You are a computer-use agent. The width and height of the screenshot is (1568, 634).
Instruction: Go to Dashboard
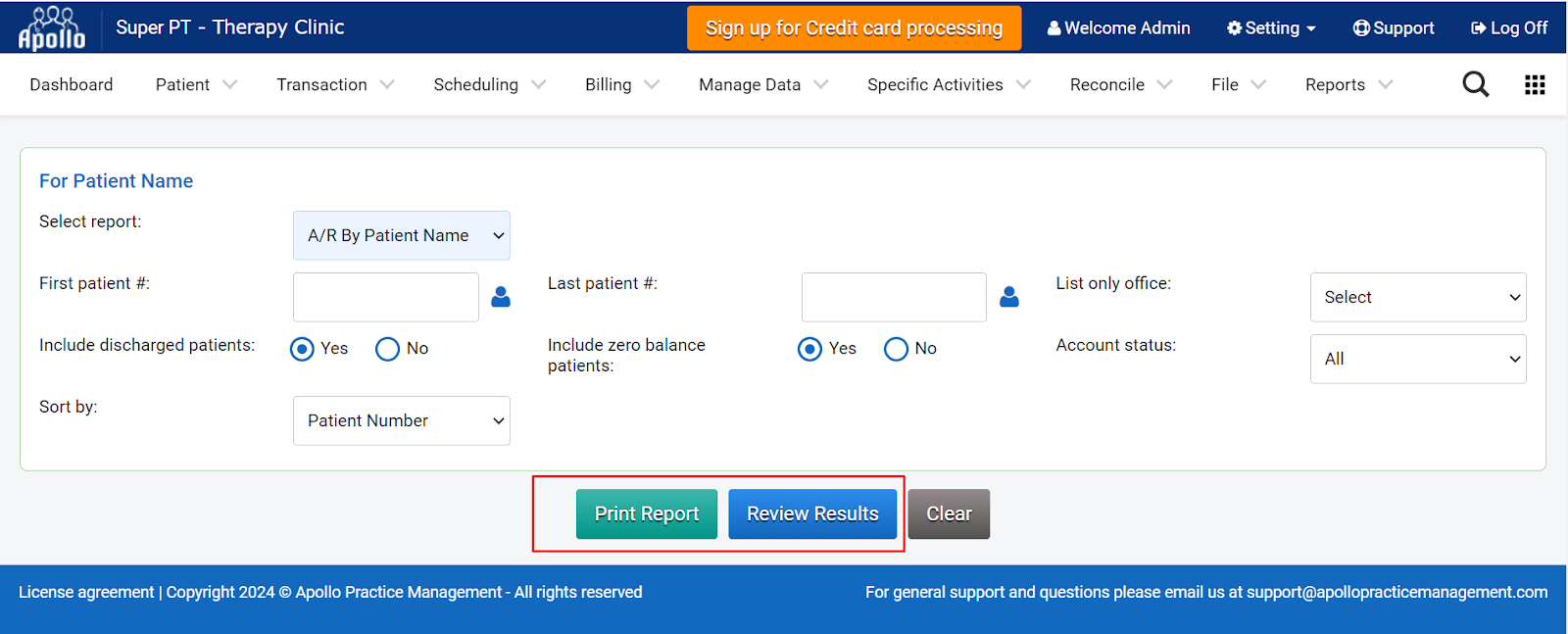click(x=72, y=84)
